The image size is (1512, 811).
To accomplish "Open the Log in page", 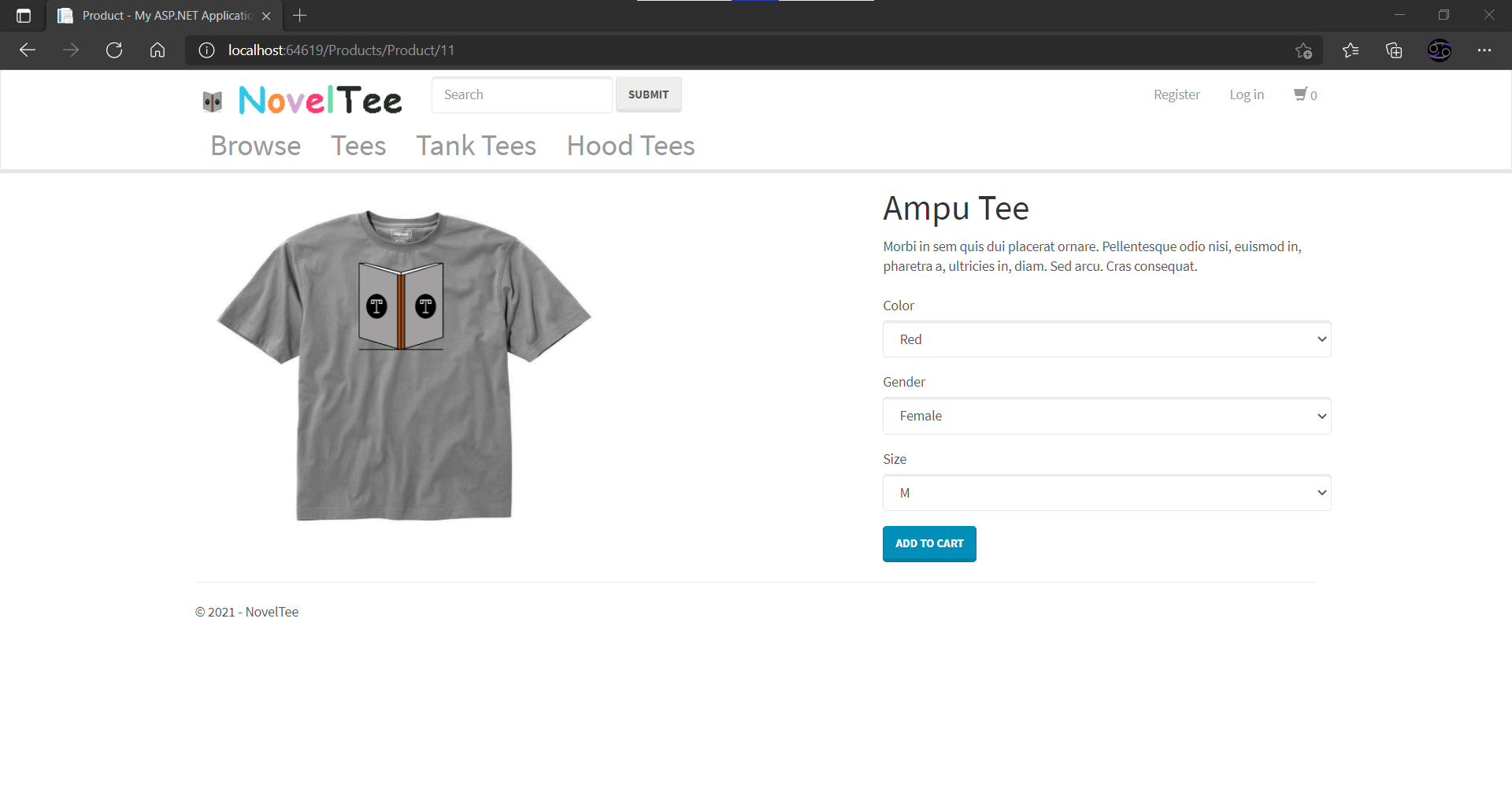I will pos(1247,94).
